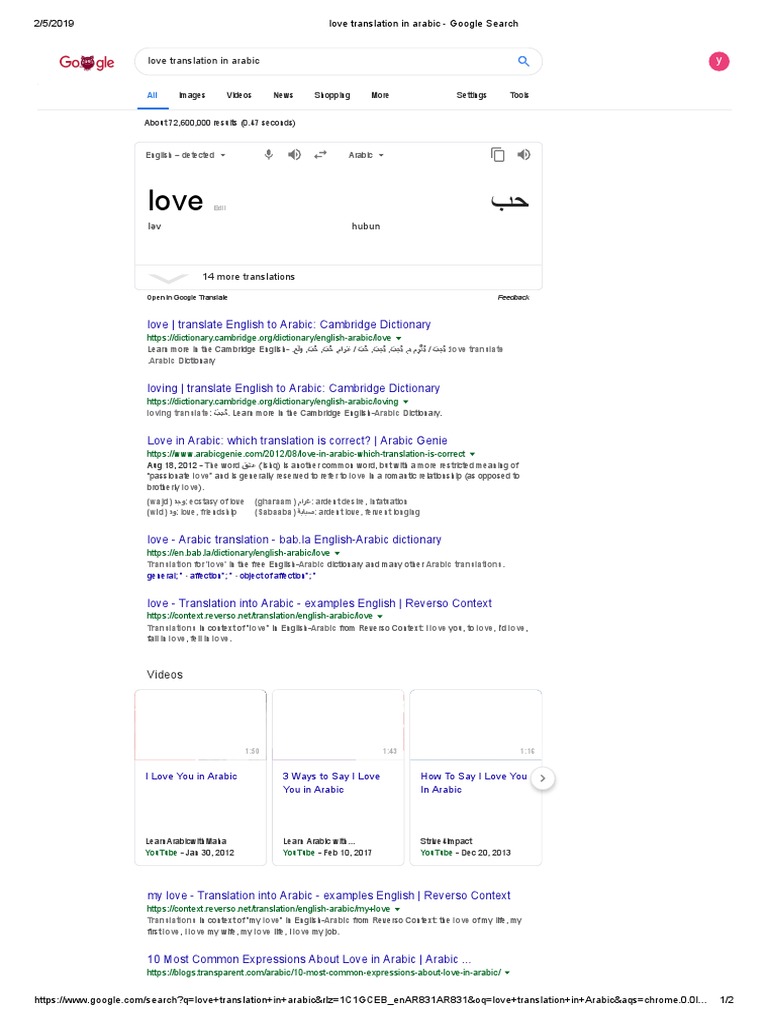Open dropdown arrow beside blogs.transparent.com URL
Viewport: 768px width, 1024px height.
pyautogui.click(x=507, y=973)
